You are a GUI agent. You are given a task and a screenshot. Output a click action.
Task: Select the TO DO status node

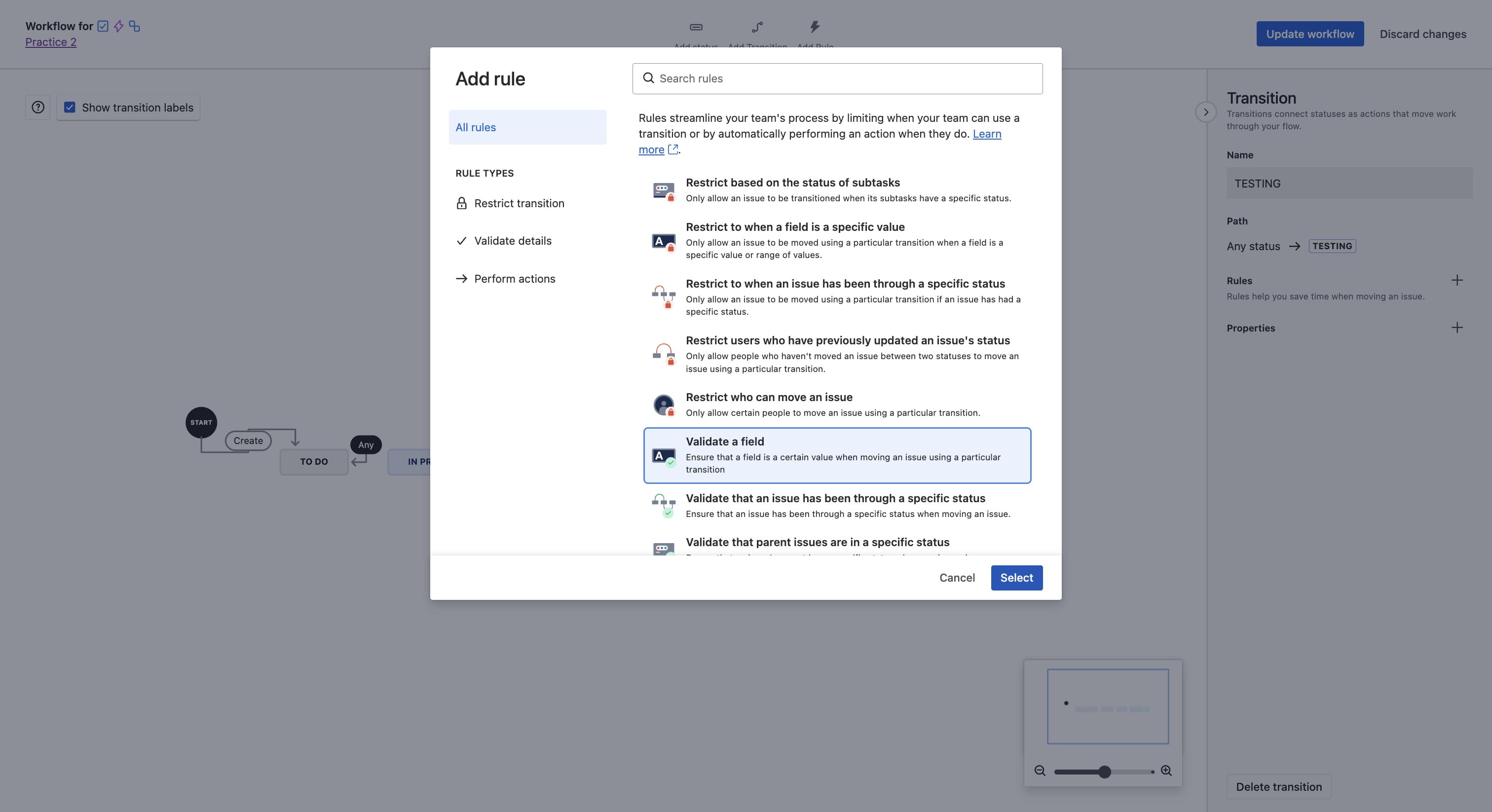pyautogui.click(x=314, y=462)
